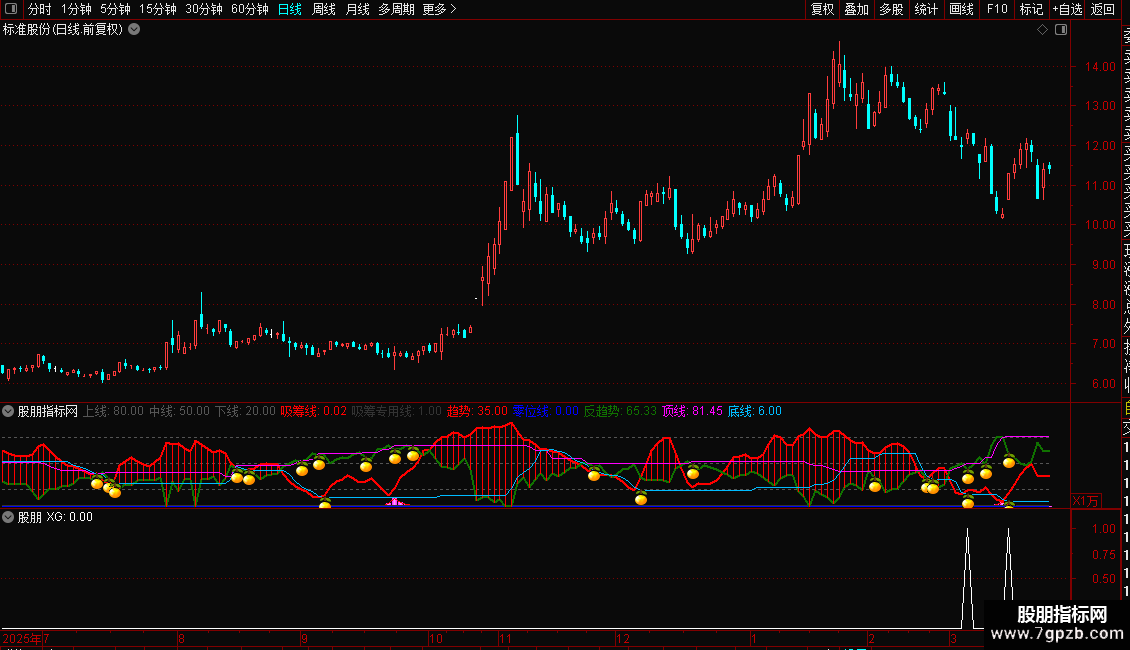Click the 上线: 80.00 label

click(x=113, y=411)
